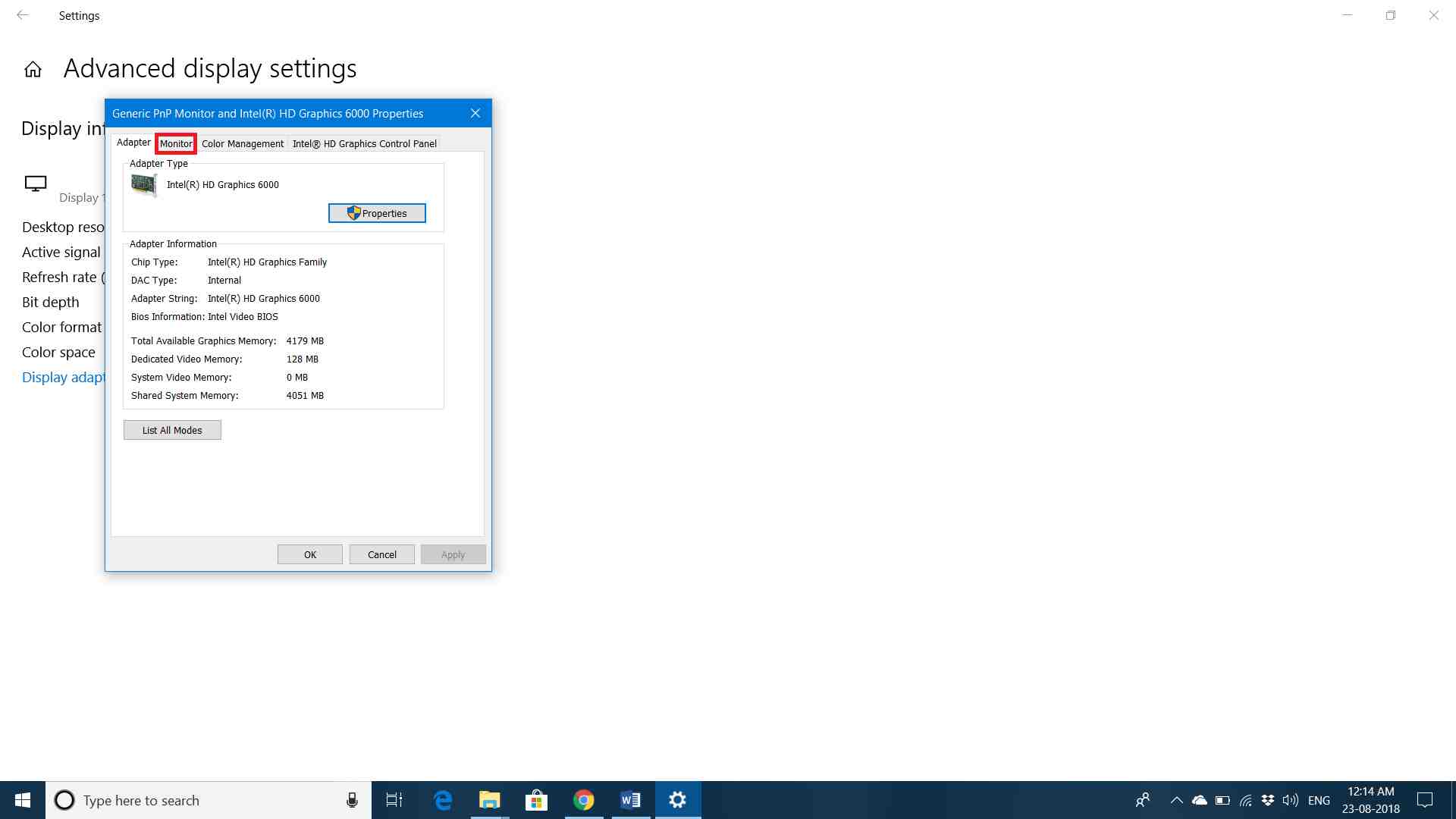This screenshot has height=819, width=1456.
Task: Restore down the Settings window
Action: [1391, 15]
